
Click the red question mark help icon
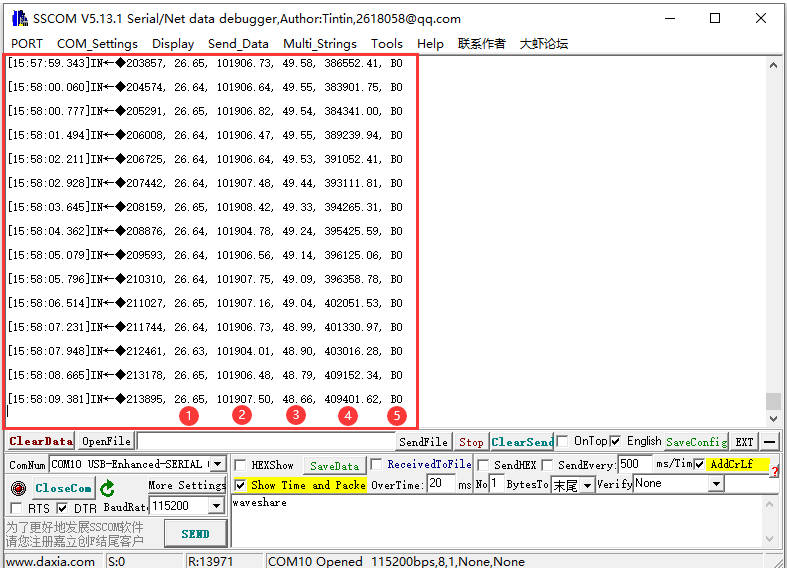775,471
